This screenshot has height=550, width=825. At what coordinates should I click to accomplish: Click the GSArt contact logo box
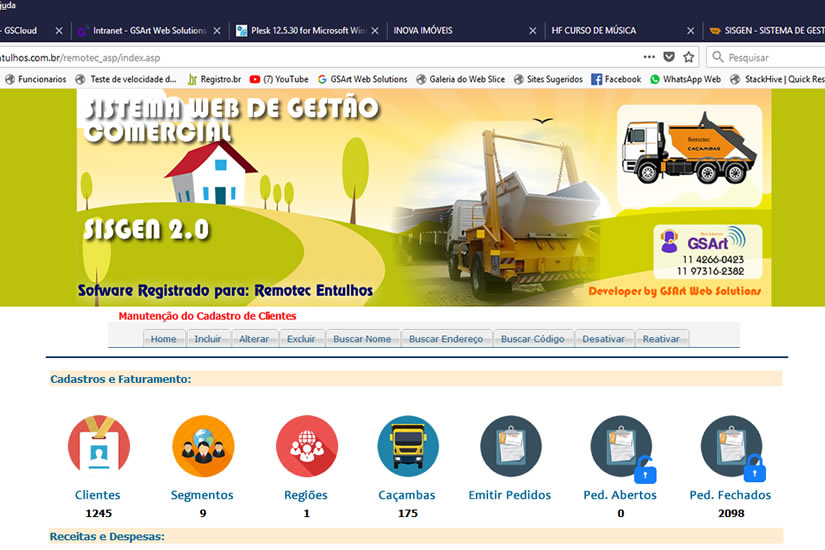(708, 252)
